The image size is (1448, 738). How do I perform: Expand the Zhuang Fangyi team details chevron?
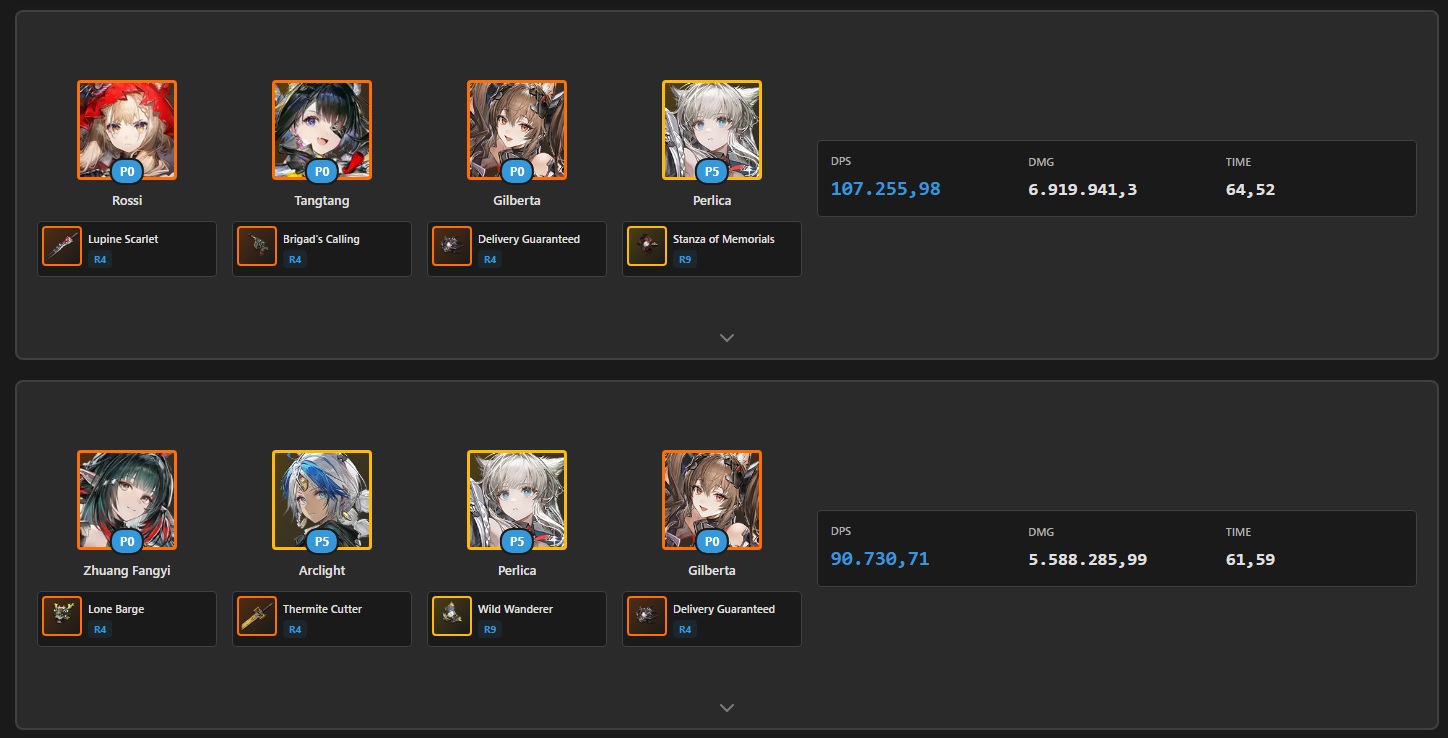(x=727, y=708)
